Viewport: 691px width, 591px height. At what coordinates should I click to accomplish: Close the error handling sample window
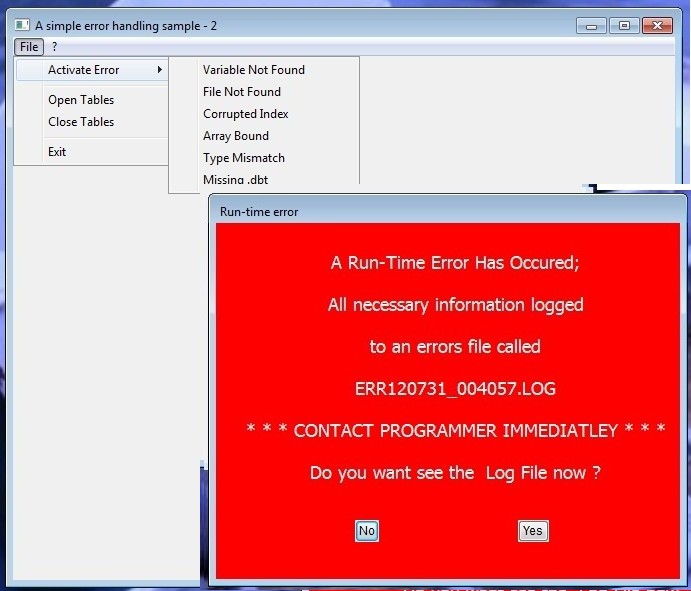[657, 26]
